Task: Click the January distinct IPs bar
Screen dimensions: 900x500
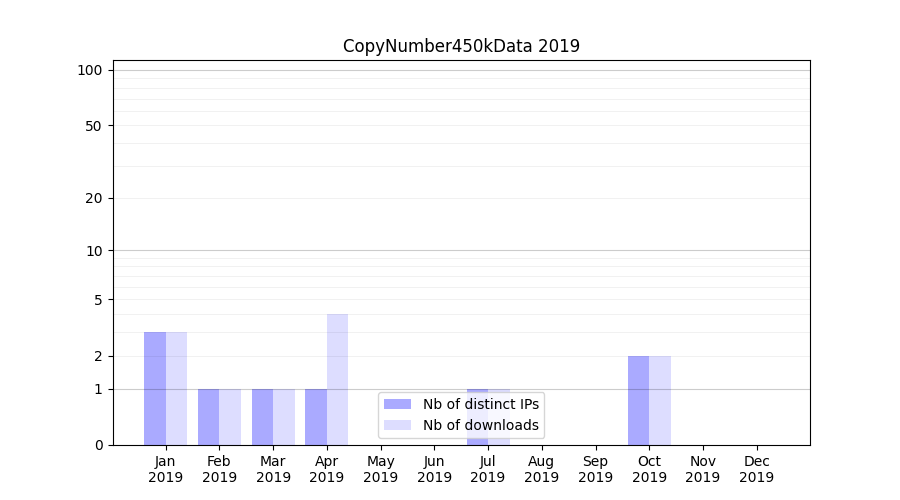Action: [155, 388]
